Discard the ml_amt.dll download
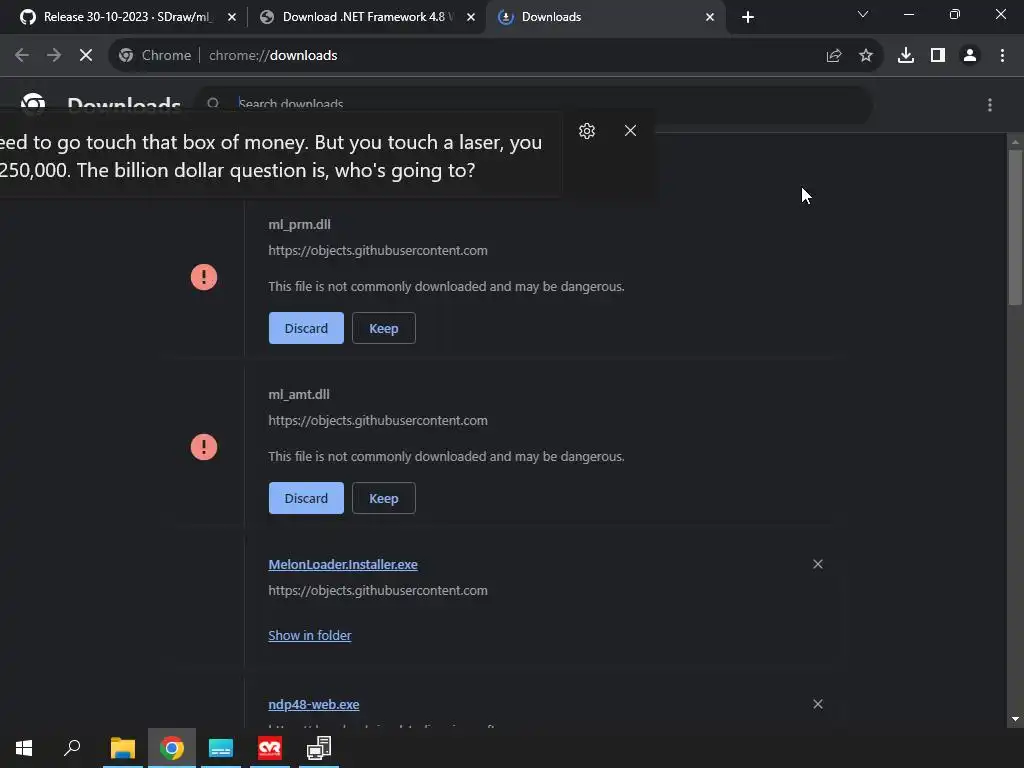1024x768 pixels. 306,498
